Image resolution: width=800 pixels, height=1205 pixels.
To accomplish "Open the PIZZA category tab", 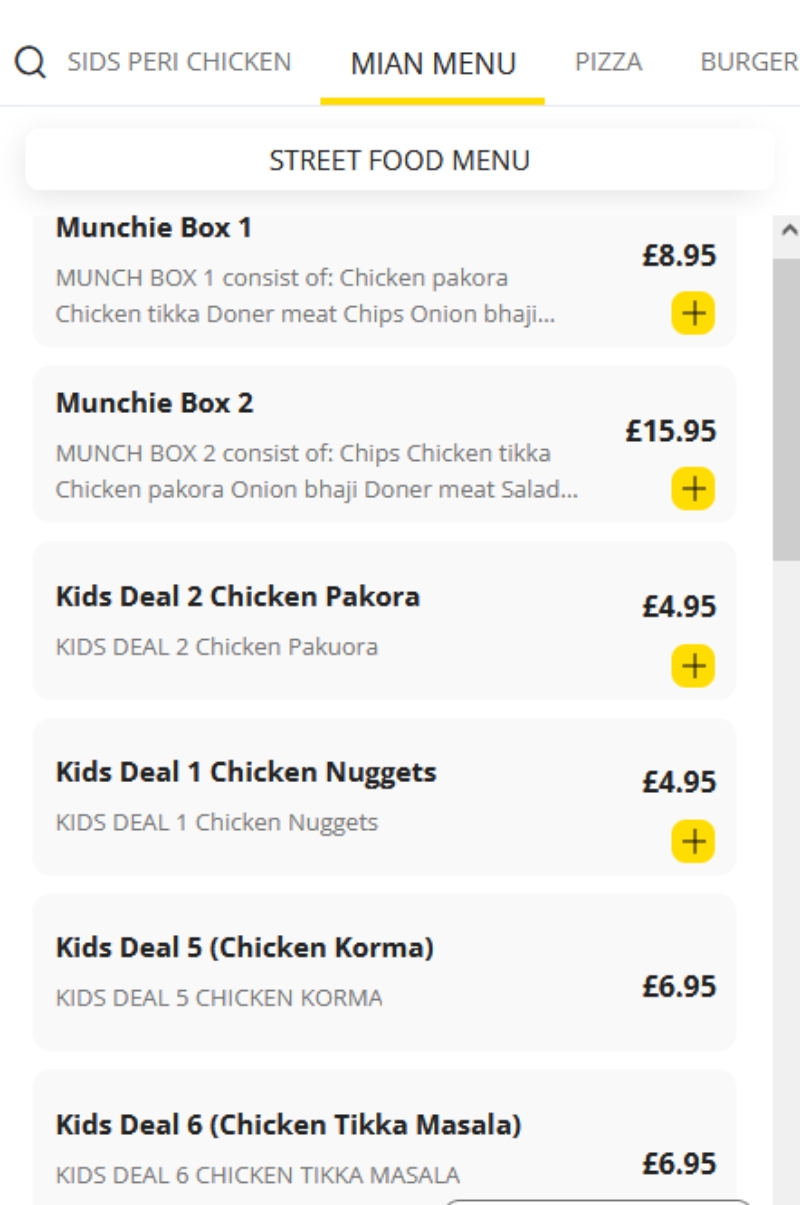I will click(x=608, y=62).
